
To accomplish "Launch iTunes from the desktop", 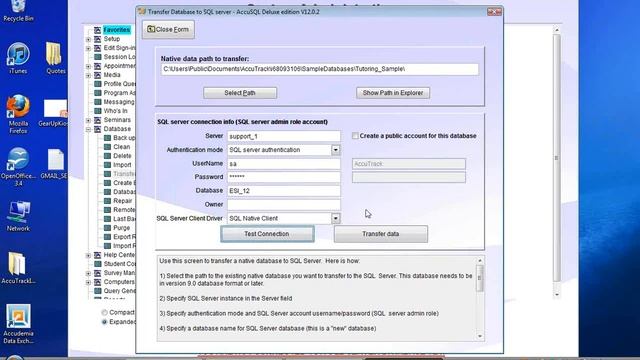I will tap(18, 58).
